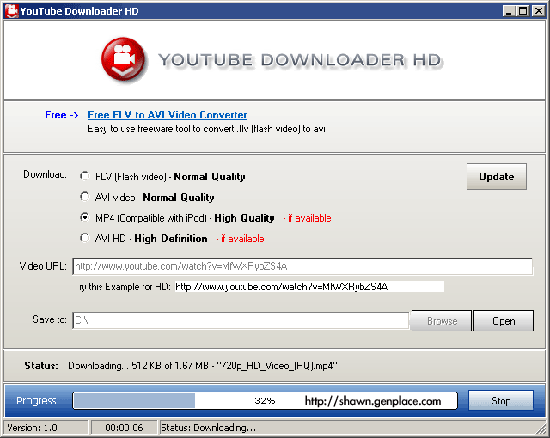Viewport: 550px width, 438px height.
Task: Click the window resize grip corner
Action: click(x=541, y=430)
